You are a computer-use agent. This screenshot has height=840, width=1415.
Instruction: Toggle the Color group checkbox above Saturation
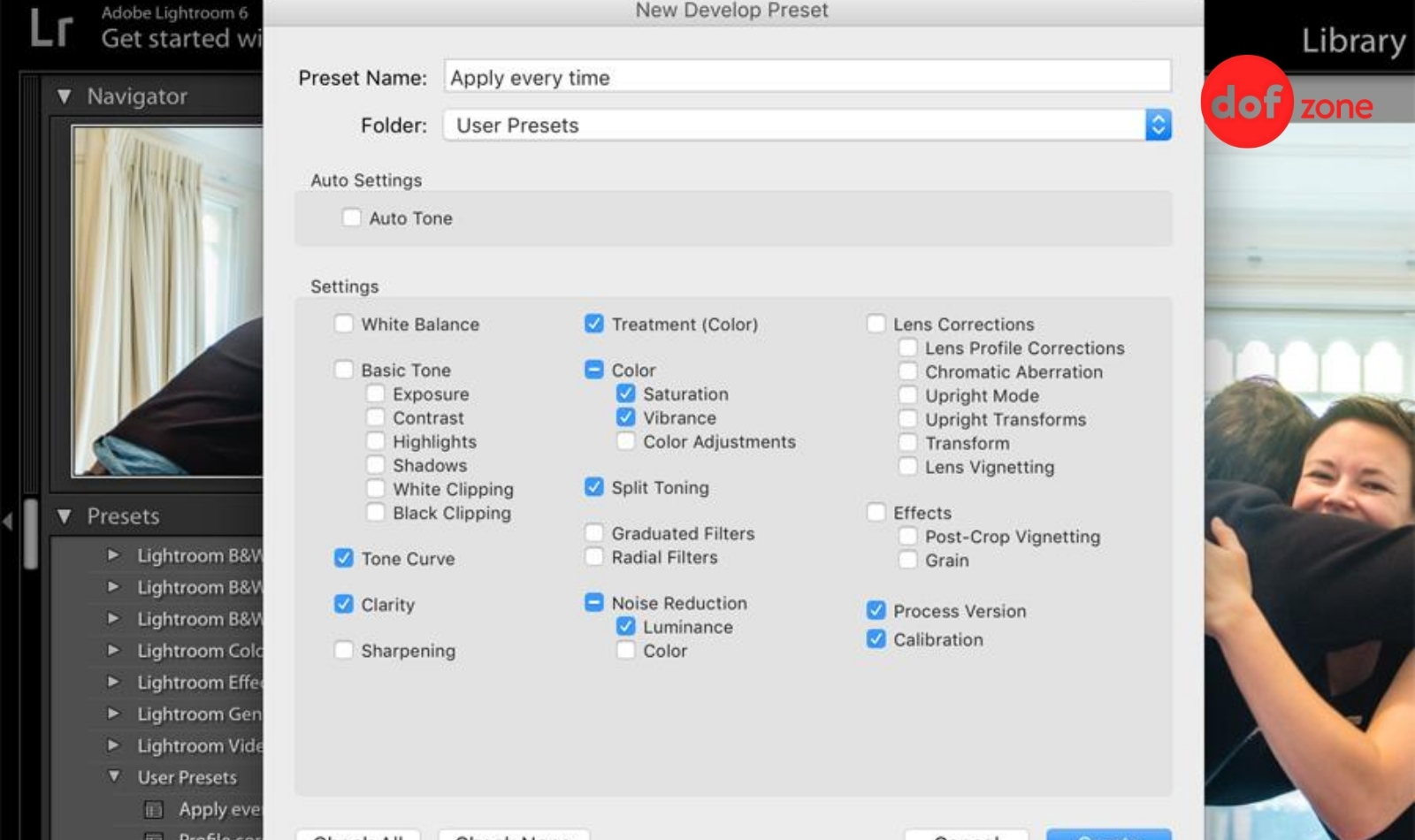(594, 370)
